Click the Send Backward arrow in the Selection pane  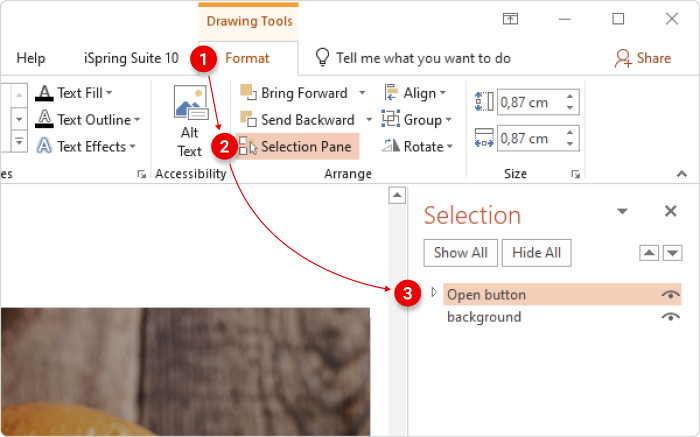pos(673,253)
